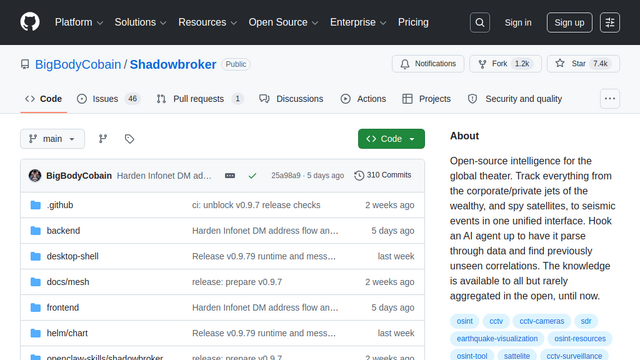Expand the Open Source menu

(283, 22)
